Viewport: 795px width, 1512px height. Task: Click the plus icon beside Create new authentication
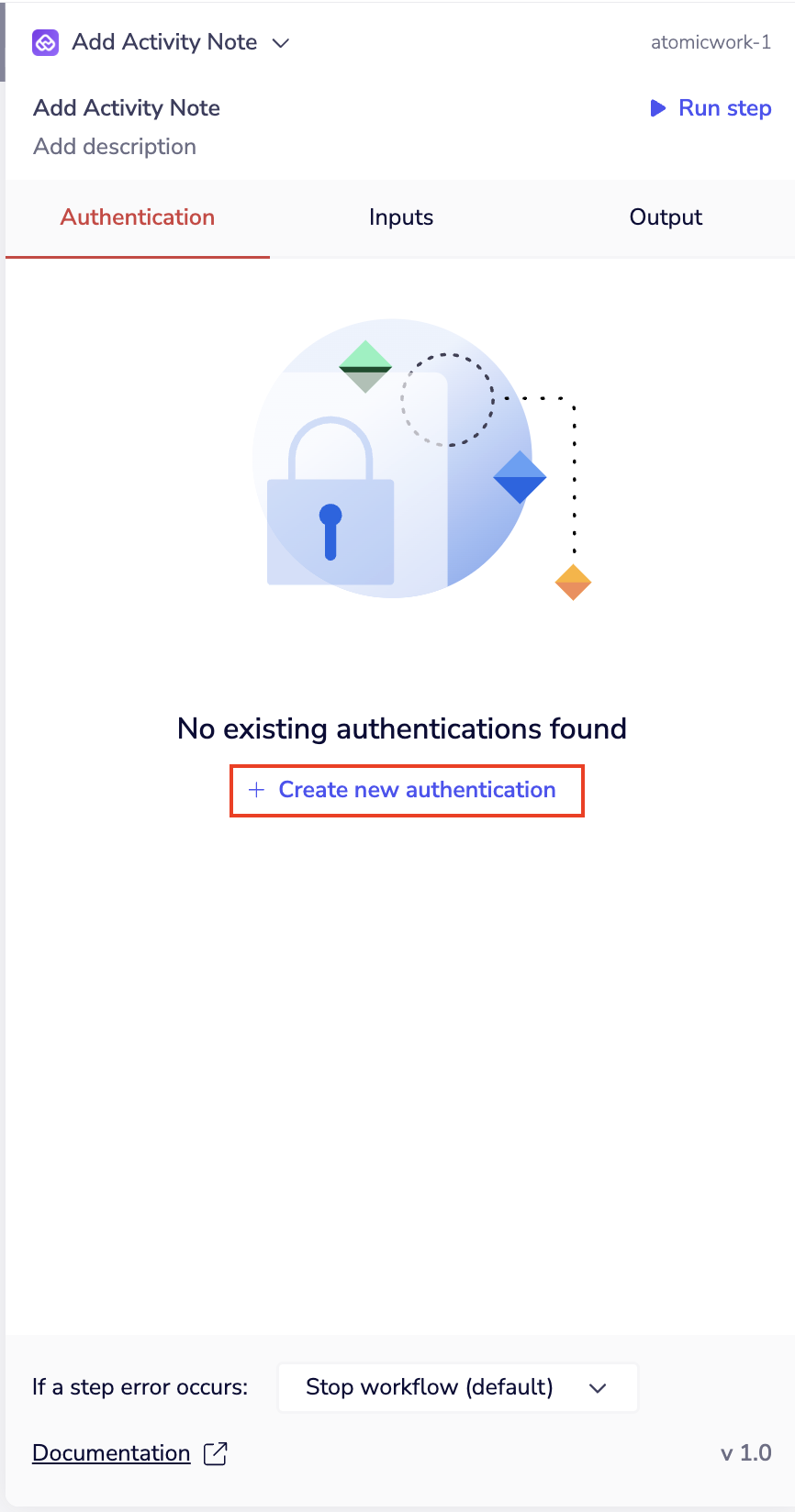pos(257,790)
